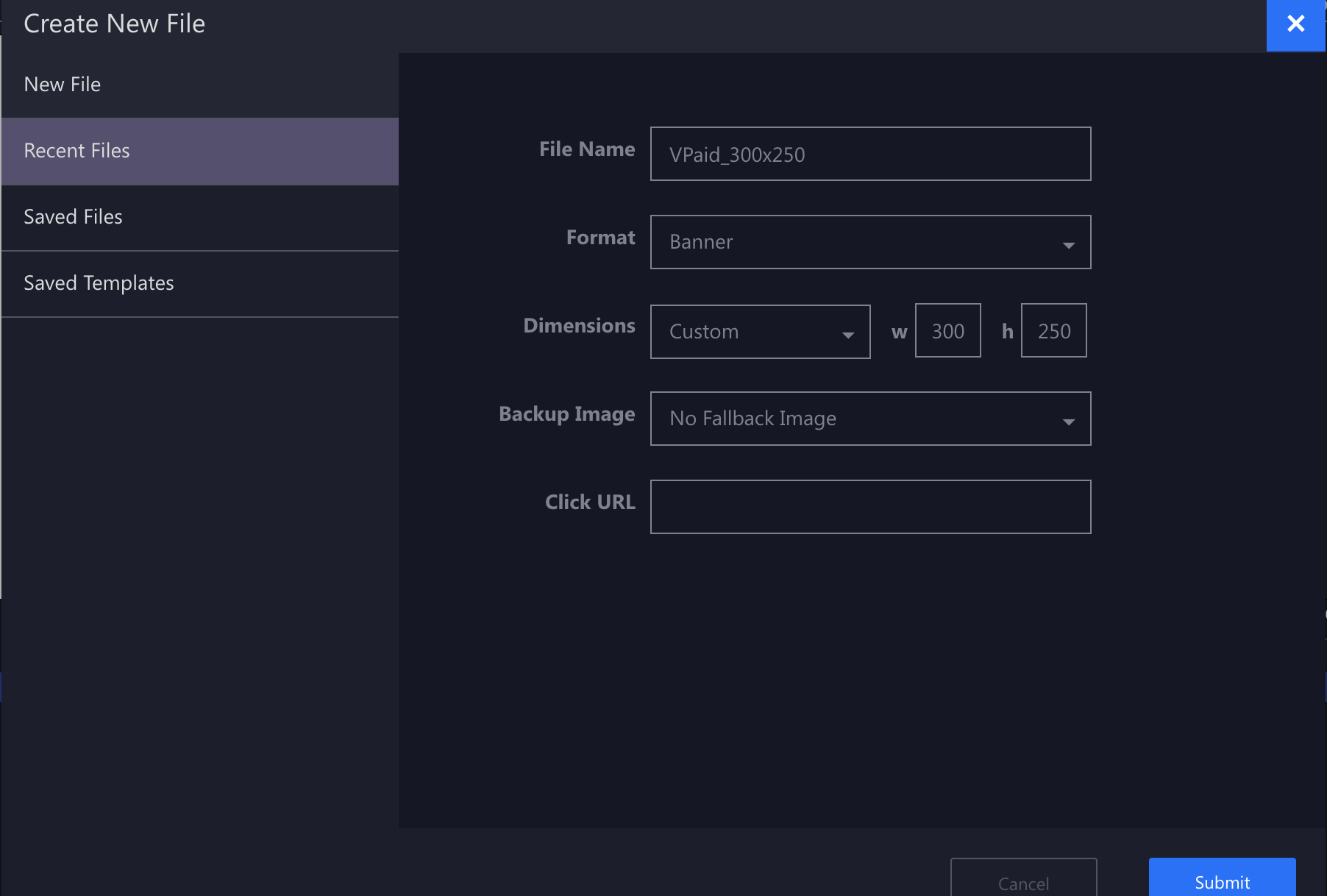This screenshot has width=1327, height=896.
Task: Click the File Name input field
Action: click(x=870, y=154)
